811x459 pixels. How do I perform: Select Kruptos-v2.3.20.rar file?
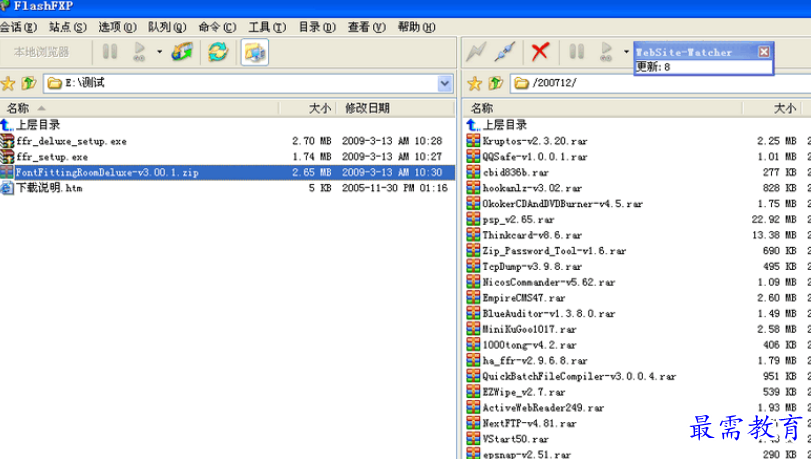pos(535,141)
